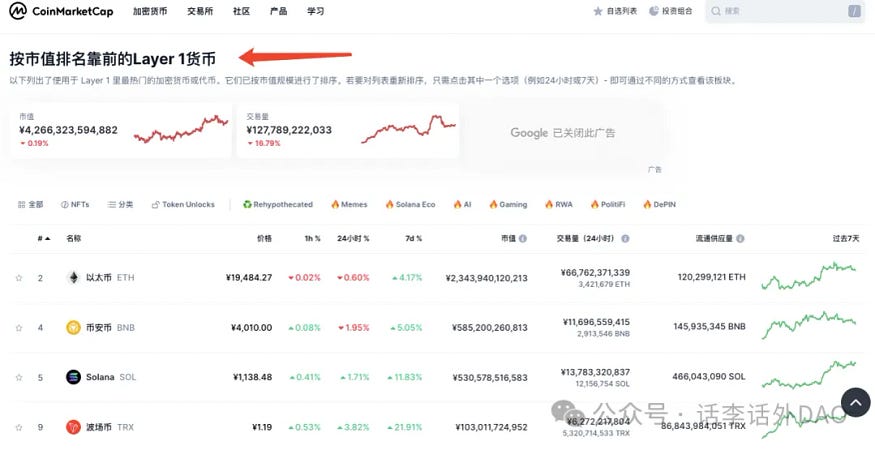Sort the table by 7d % column
875x450 pixels.
(x=412, y=239)
